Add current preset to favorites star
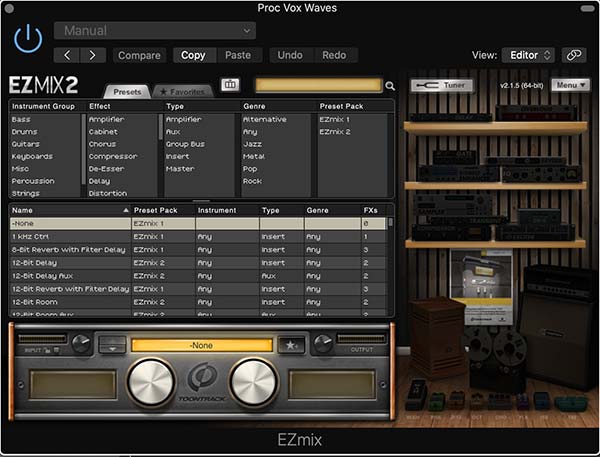 point(291,345)
